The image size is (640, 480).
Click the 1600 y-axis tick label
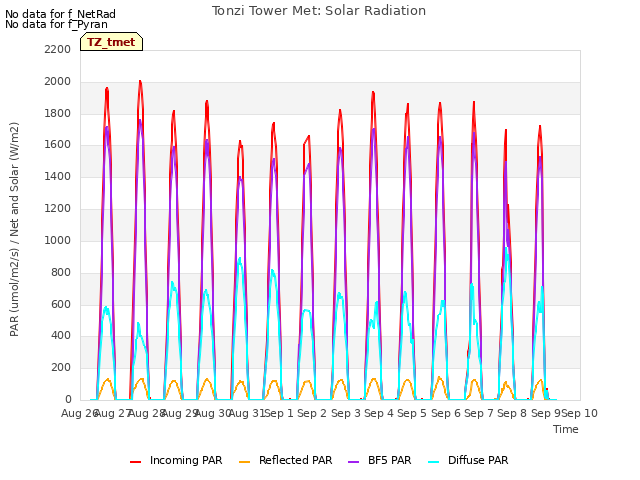pos(58,145)
